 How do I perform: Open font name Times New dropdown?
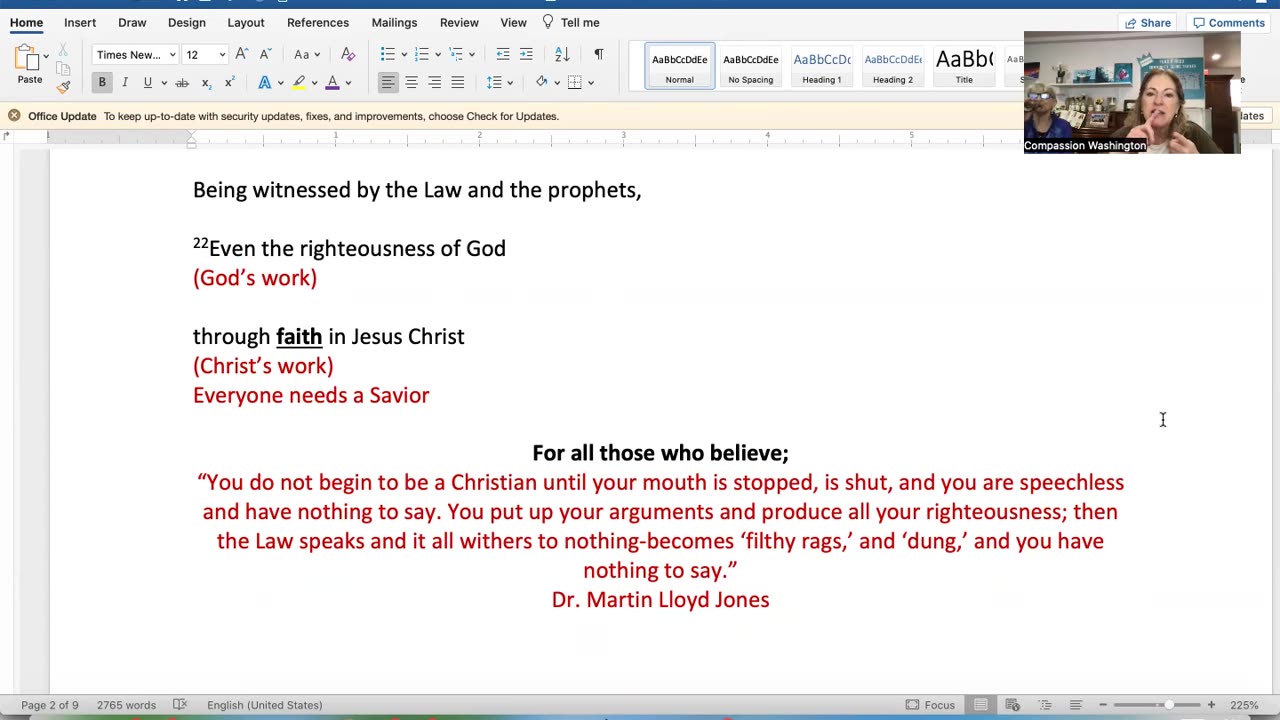(x=172, y=55)
